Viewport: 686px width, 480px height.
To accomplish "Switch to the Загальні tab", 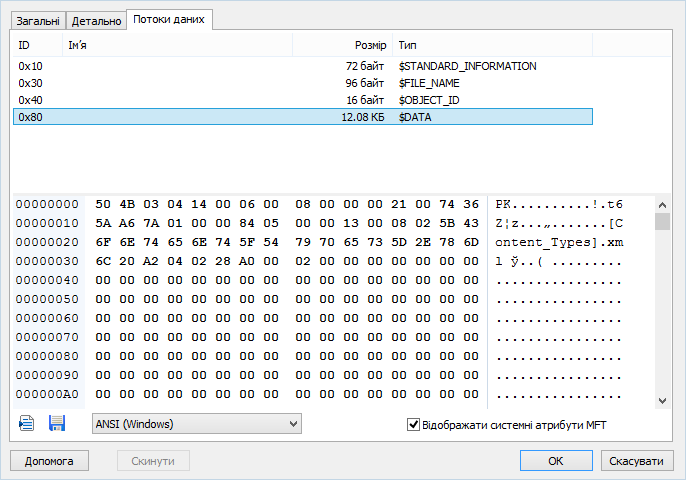I will pyautogui.click(x=38, y=21).
